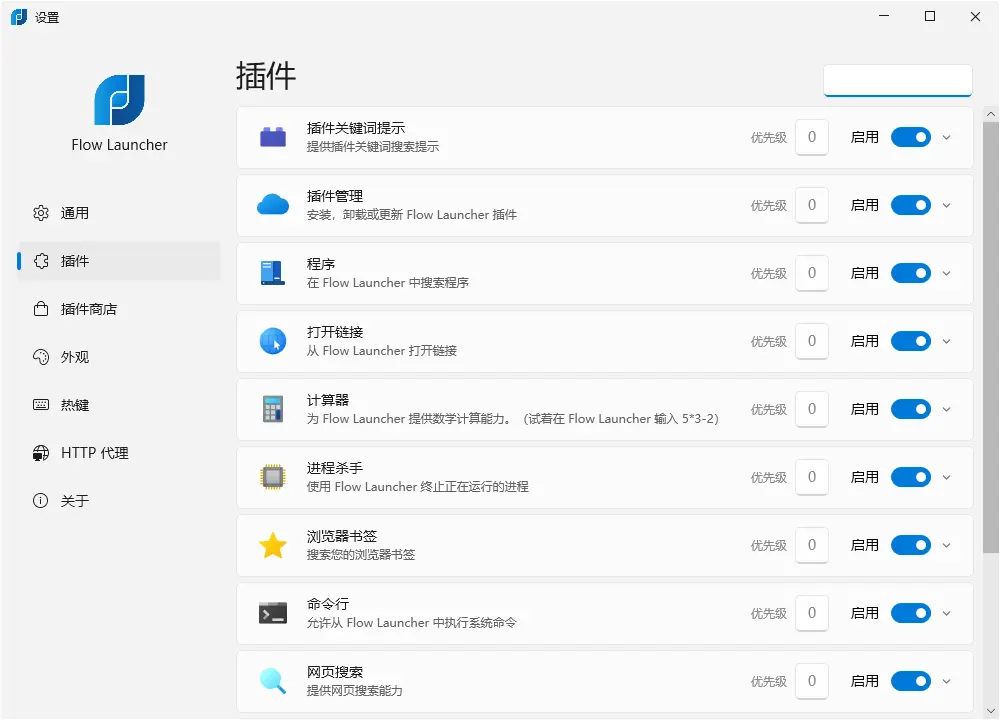Click the Flow Launcher logo in sidebar
Viewport: 1000px width, 720px height.
click(x=119, y=100)
